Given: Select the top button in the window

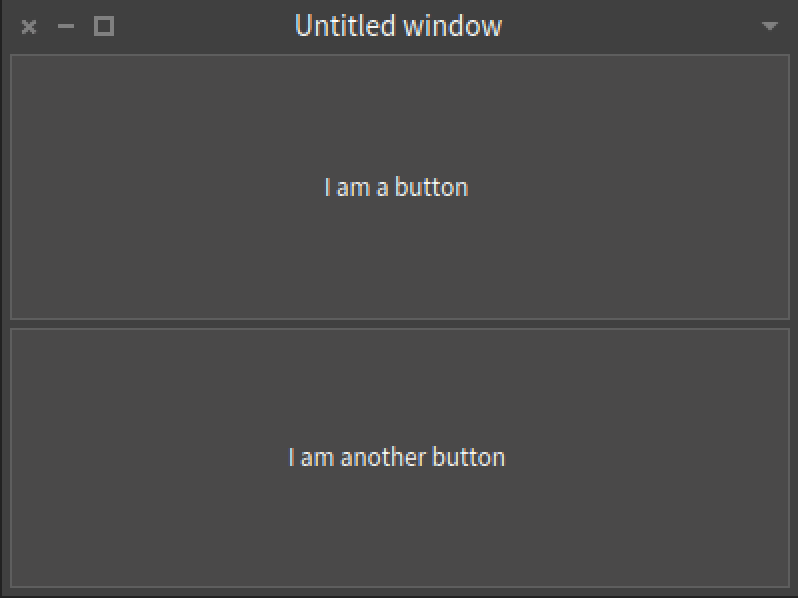Looking at the screenshot, I should coord(399,187).
